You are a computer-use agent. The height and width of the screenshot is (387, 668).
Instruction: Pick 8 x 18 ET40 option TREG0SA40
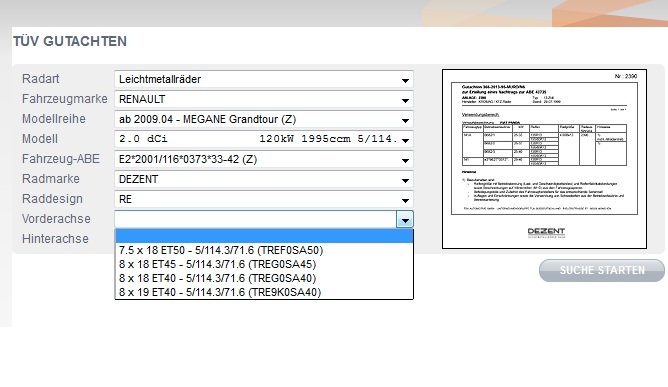coord(264,278)
